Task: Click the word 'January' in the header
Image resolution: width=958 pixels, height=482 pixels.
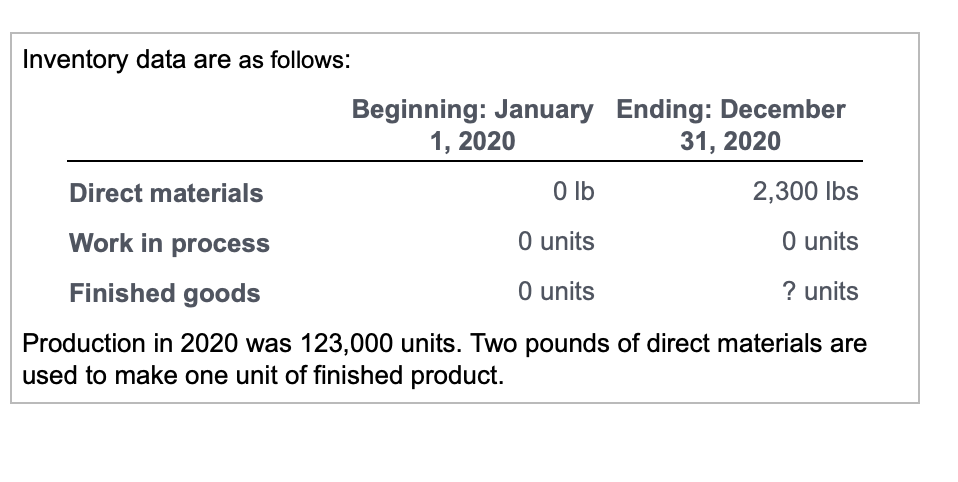Action: coord(544,110)
